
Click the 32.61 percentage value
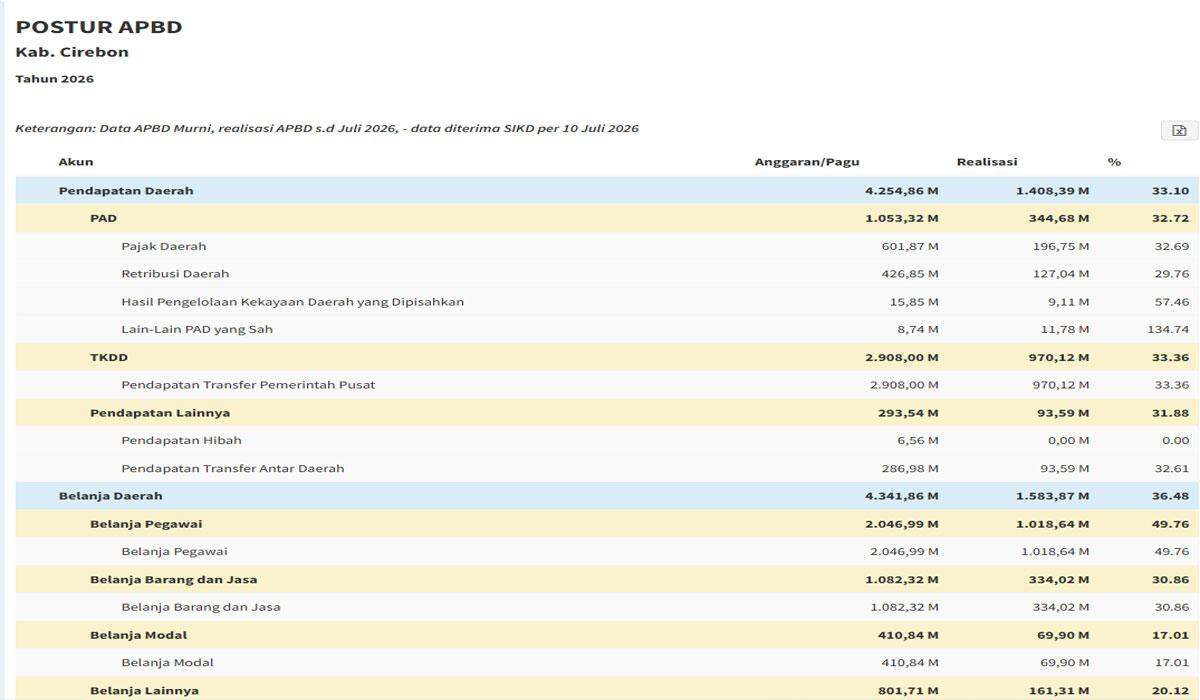[1172, 468]
